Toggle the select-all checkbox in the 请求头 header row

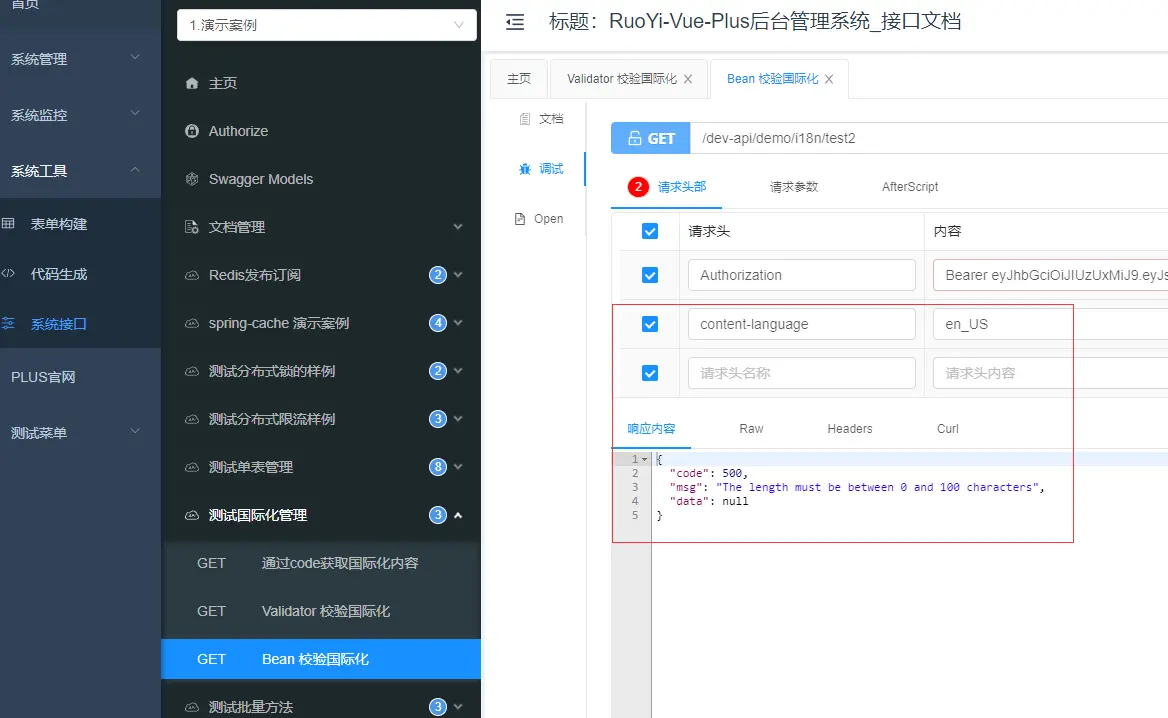(650, 231)
